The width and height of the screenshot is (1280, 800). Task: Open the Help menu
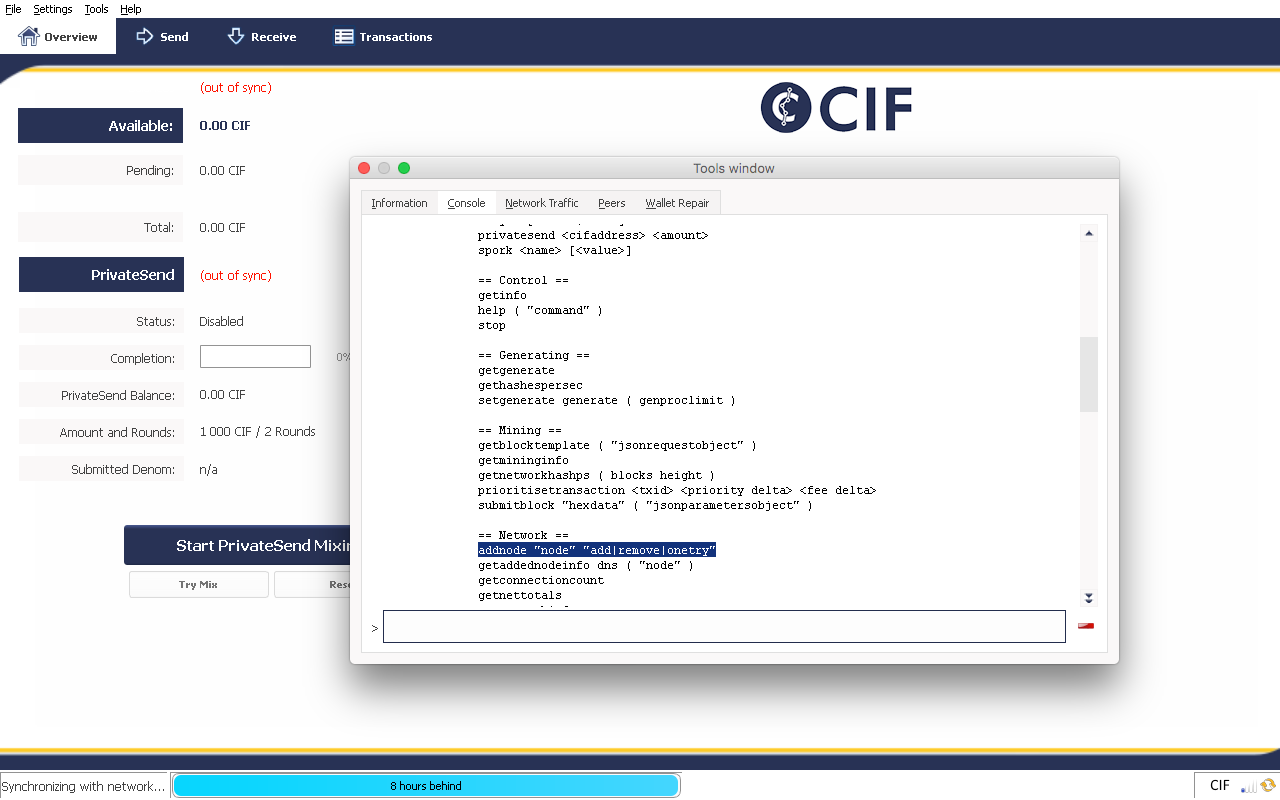131,9
